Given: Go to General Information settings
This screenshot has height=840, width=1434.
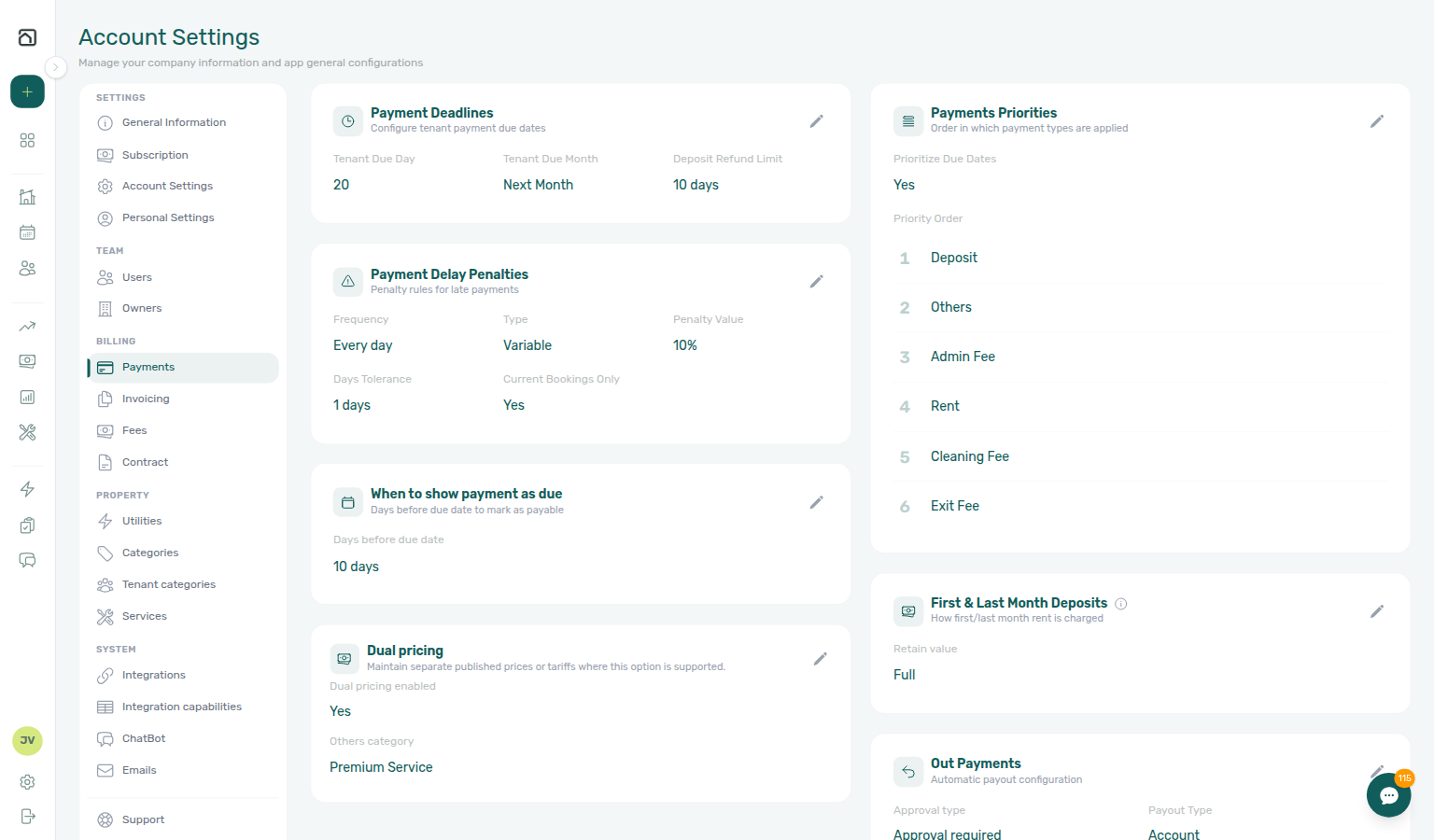Looking at the screenshot, I should tap(183, 122).
